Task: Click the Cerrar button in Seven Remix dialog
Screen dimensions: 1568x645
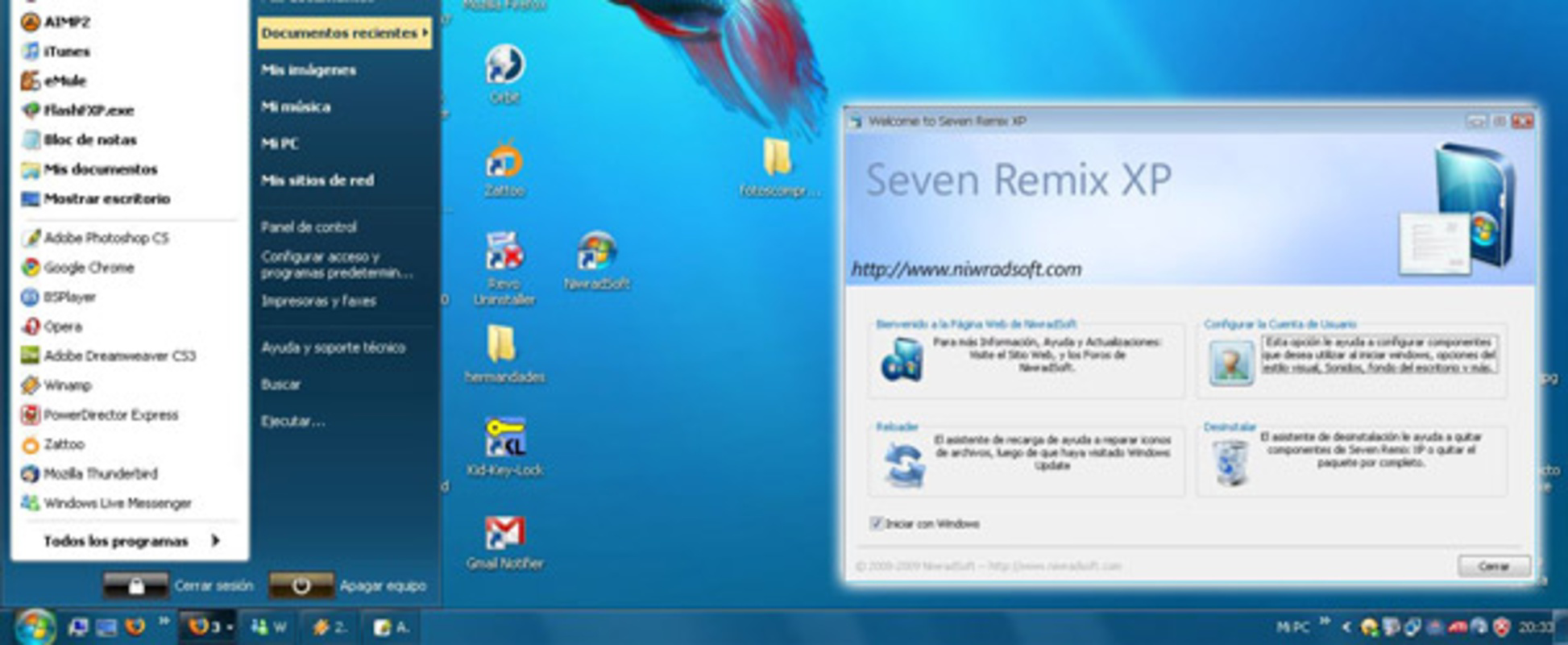Action: pos(1494,566)
